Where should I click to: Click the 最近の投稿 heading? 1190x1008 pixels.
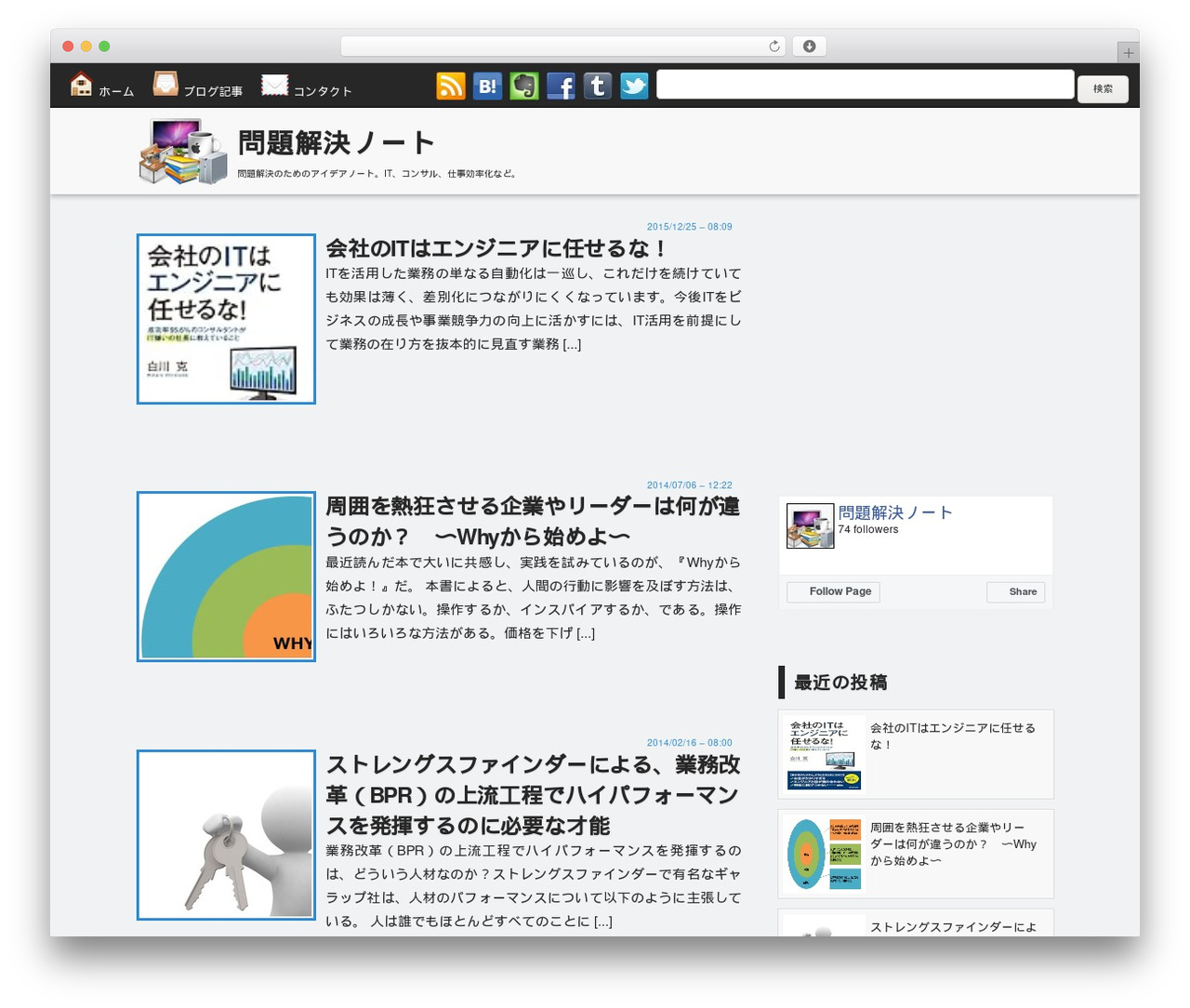pyautogui.click(x=840, y=683)
